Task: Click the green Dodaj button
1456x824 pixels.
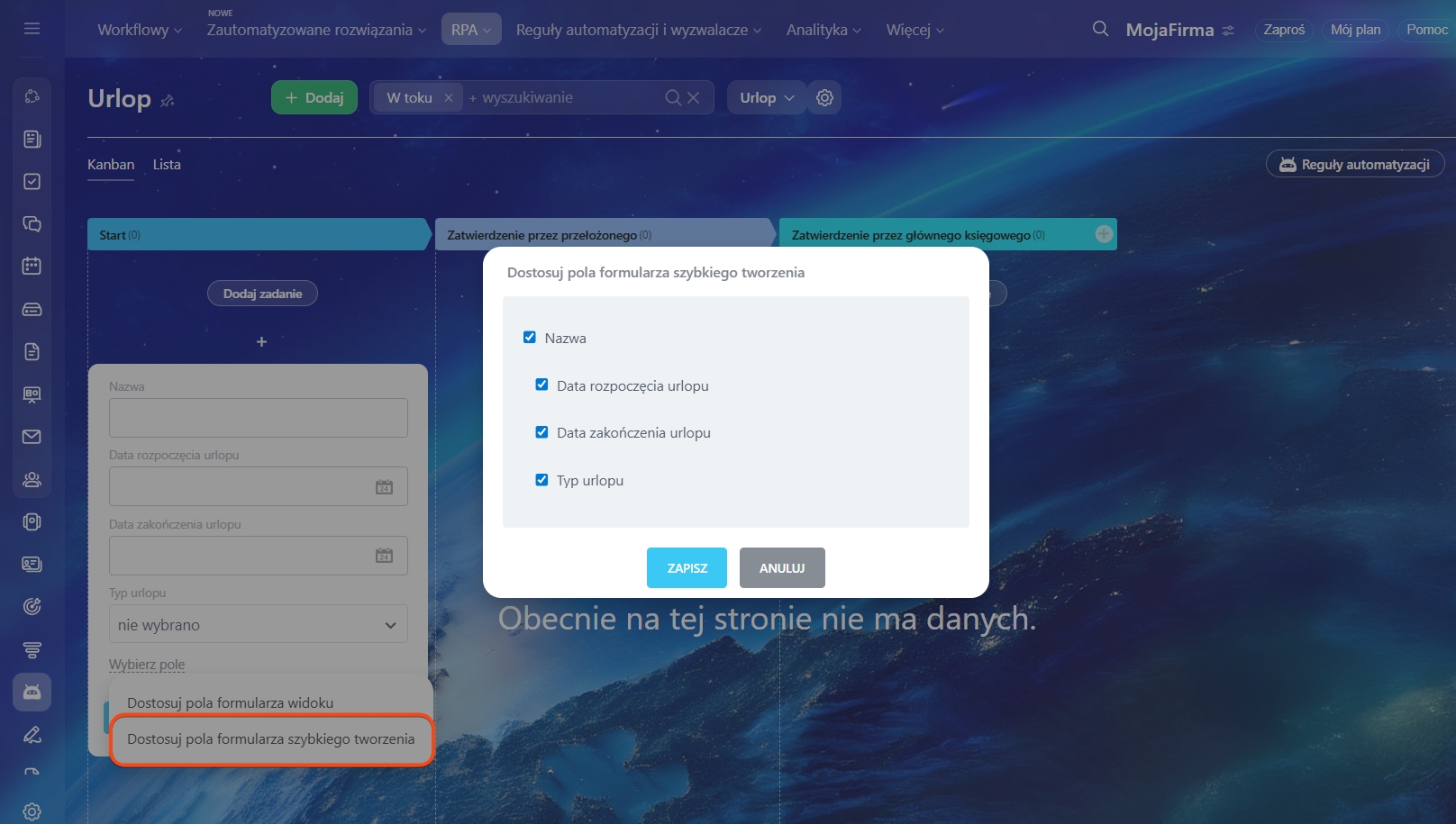Action: click(314, 97)
